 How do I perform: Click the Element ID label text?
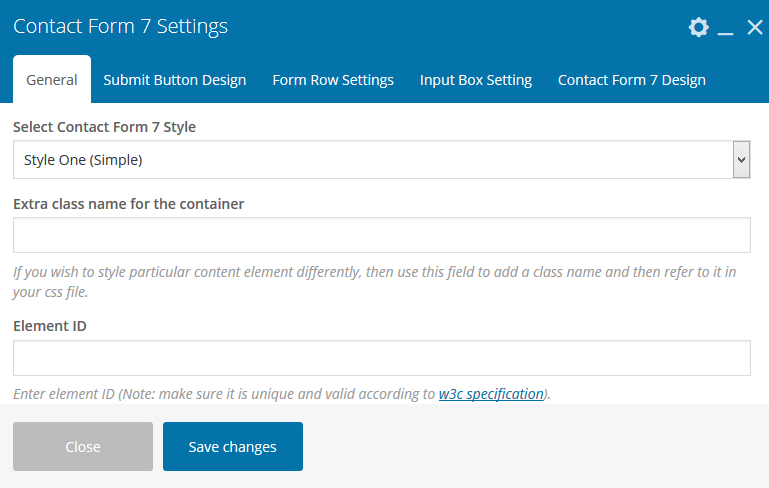point(50,326)
